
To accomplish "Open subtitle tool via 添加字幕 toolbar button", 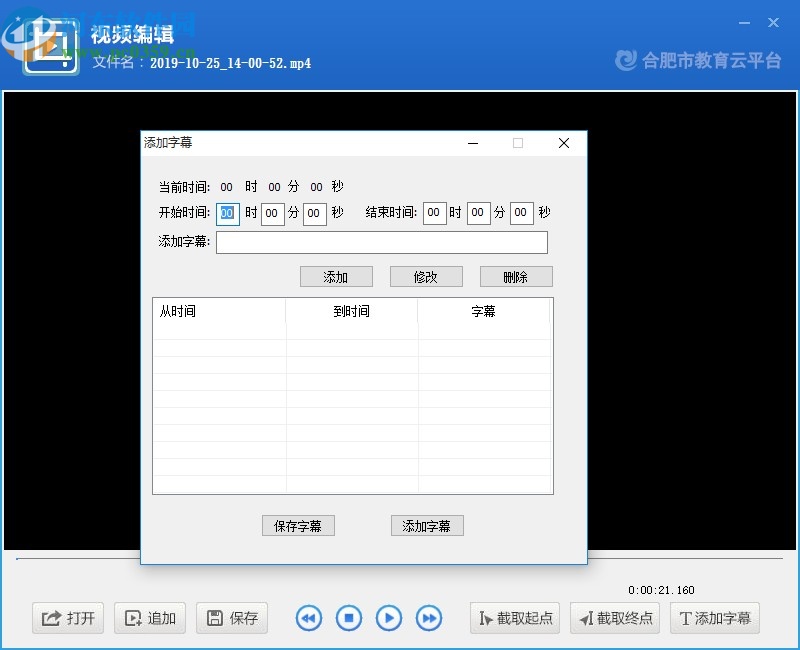I will tap(714, 618).
